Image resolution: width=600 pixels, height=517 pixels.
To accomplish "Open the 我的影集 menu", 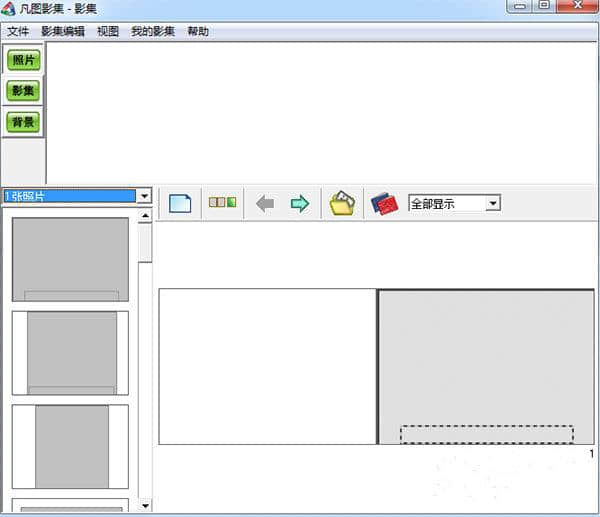I will 152,31.
